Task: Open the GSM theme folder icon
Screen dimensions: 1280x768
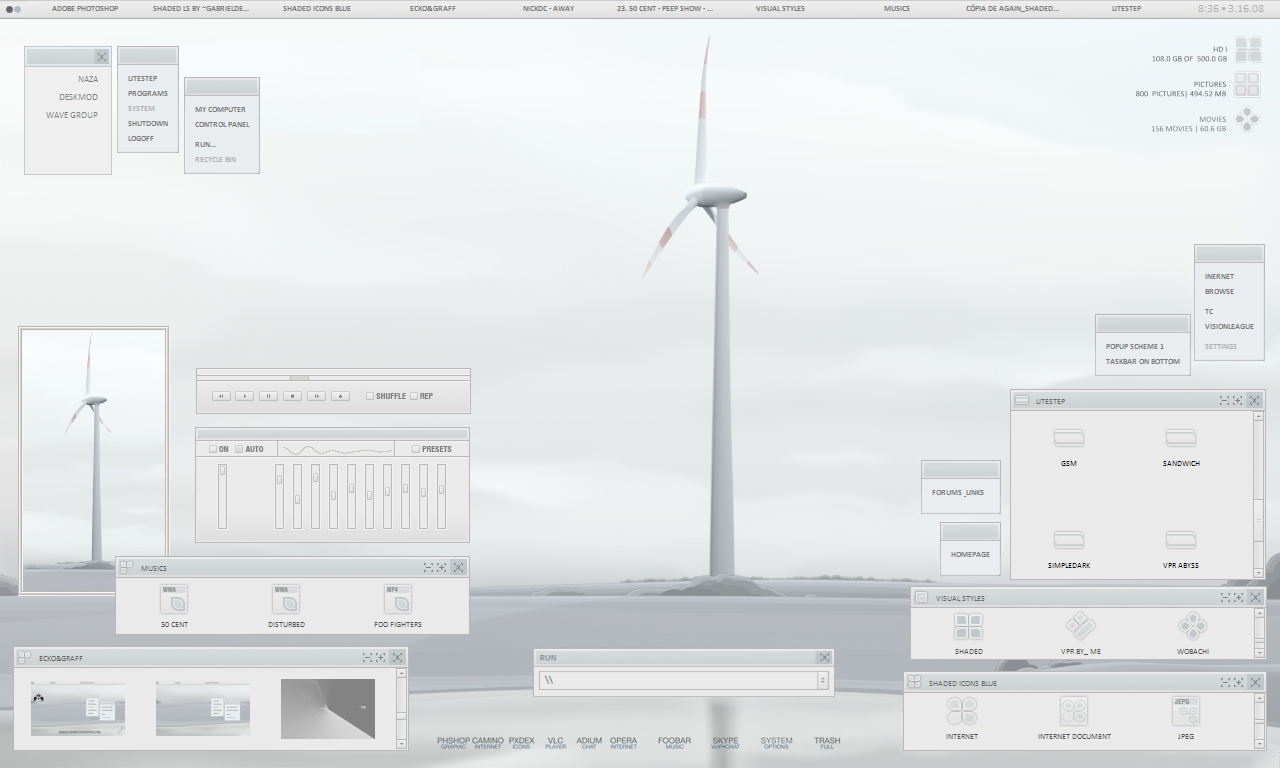Action: click(x=1069, y=438)
